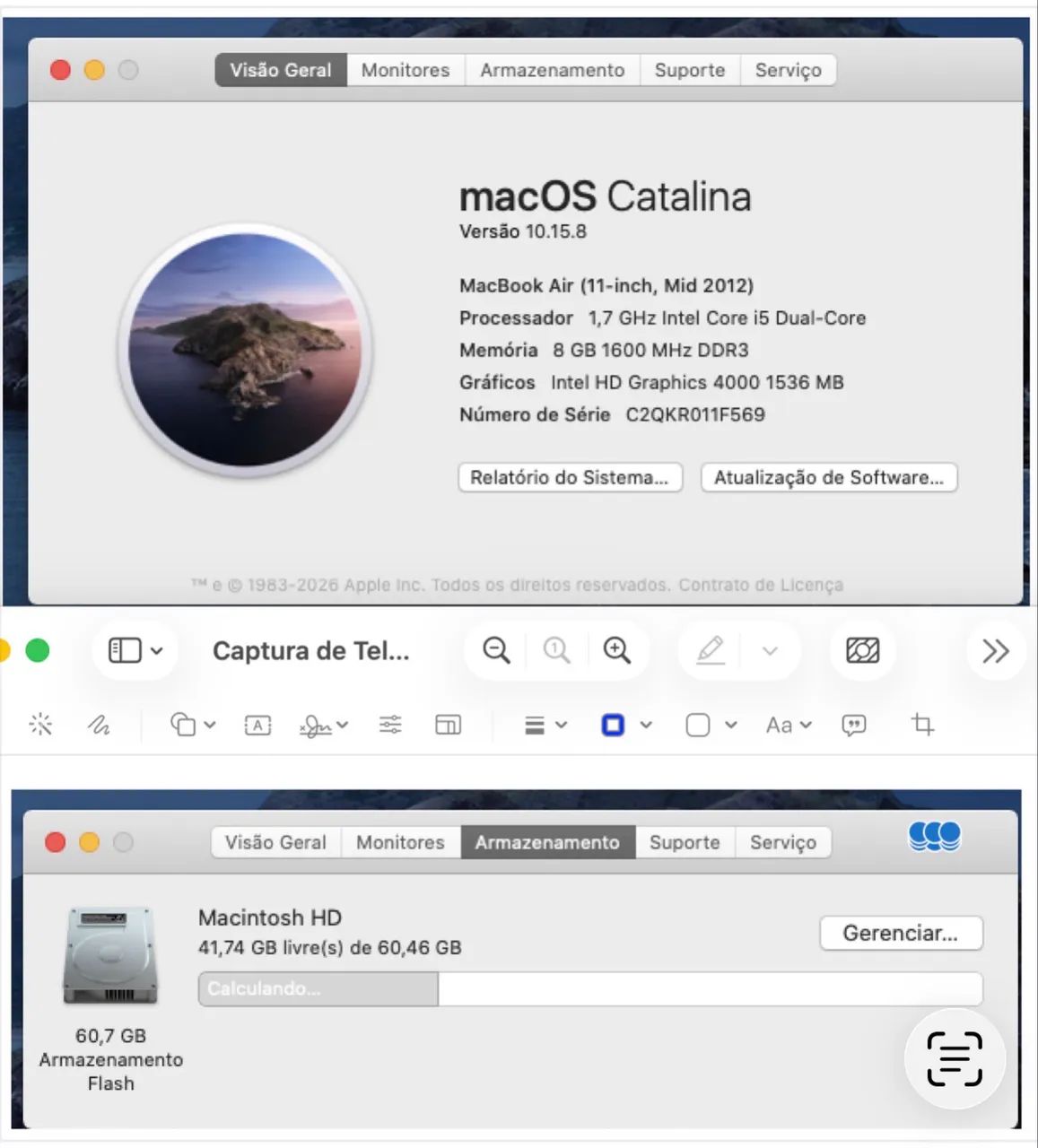The height and width of the screenshot is (1148, 1038).
Task: Select the Instant Alpha magic wand tool
Action: [x=40, y=725]
